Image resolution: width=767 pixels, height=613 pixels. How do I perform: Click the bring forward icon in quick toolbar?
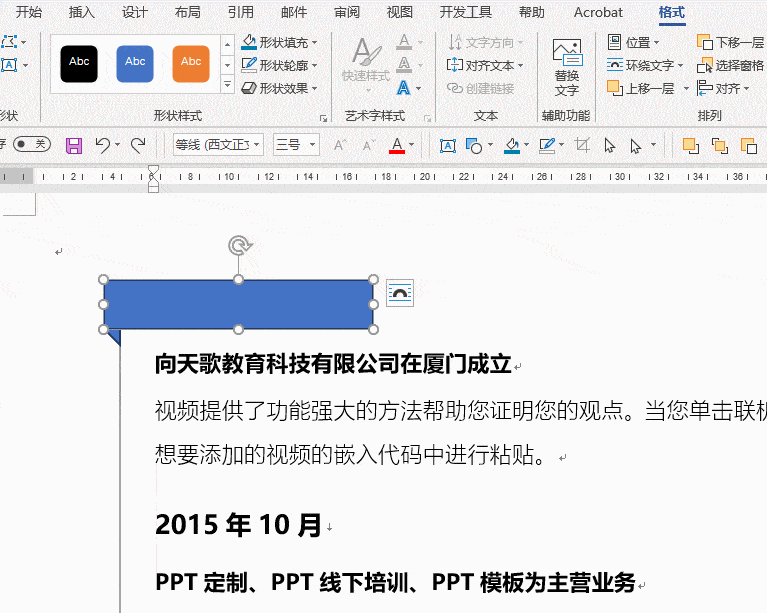coord(691,145)
